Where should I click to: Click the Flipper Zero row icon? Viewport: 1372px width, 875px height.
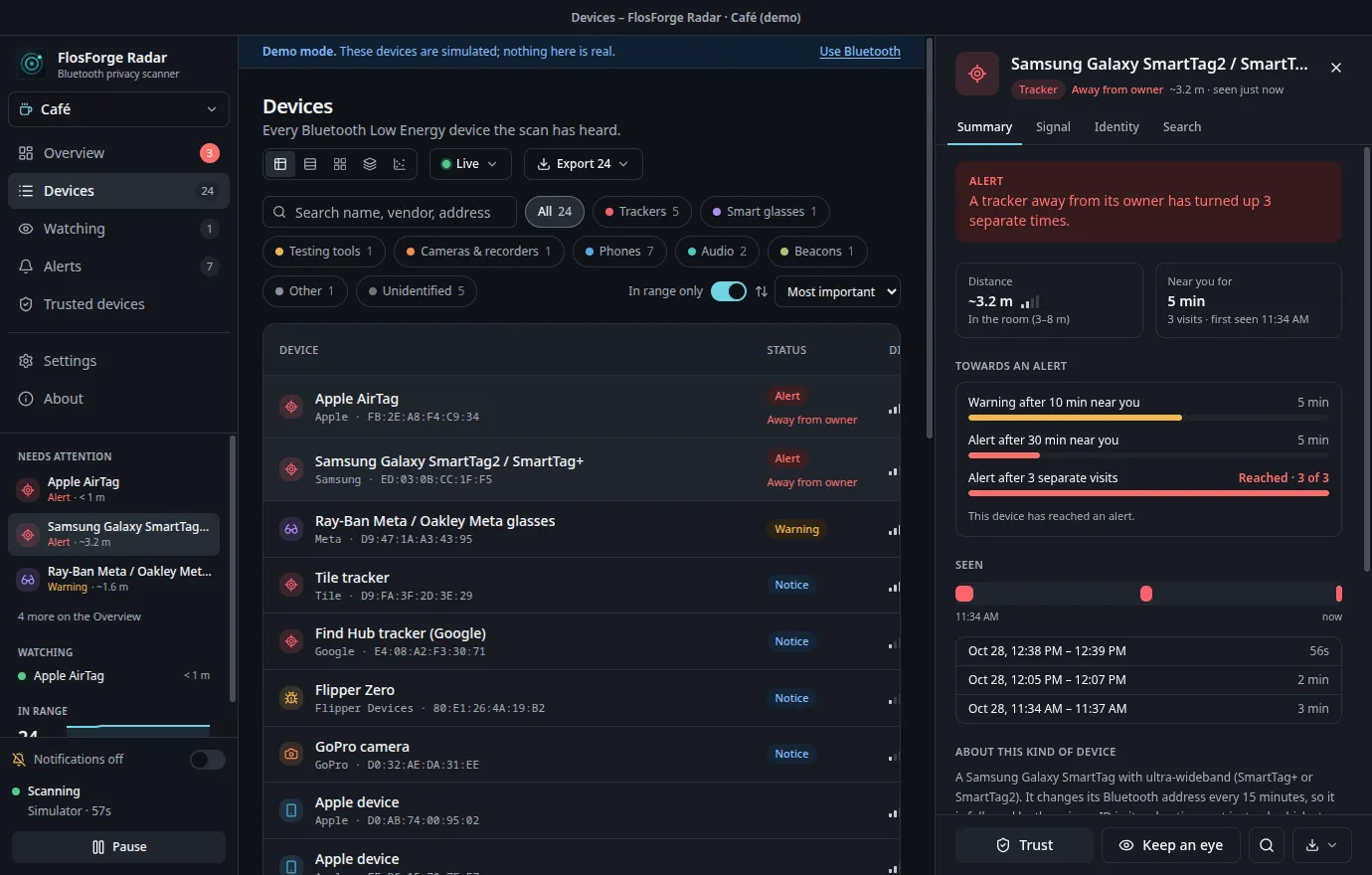click(x=291, y=698)
